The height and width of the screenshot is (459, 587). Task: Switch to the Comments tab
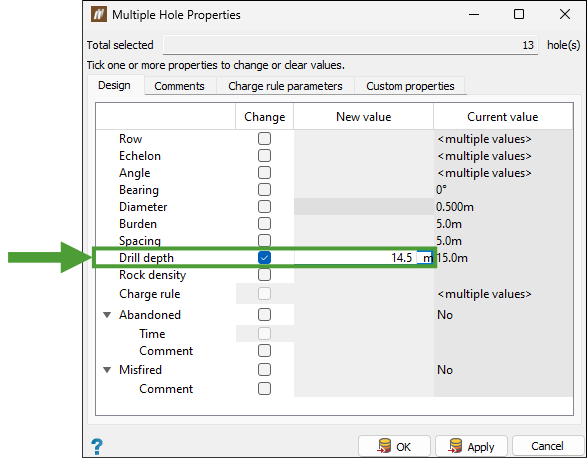179,86
